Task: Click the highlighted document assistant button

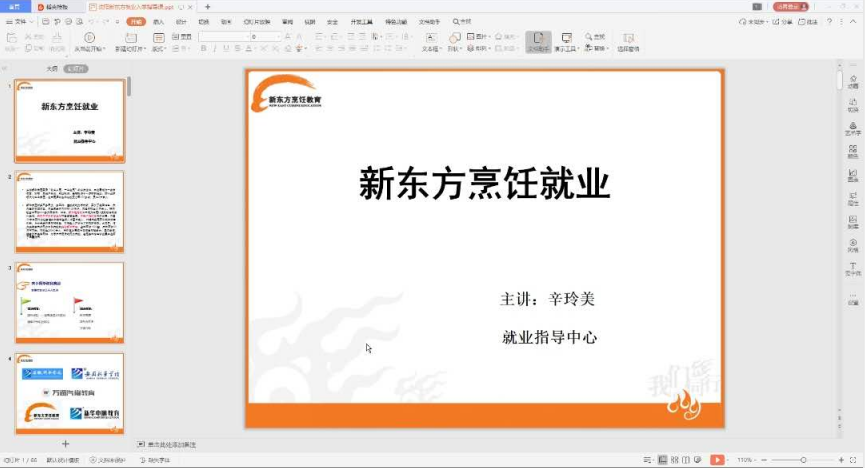Action: pos(538,41)
